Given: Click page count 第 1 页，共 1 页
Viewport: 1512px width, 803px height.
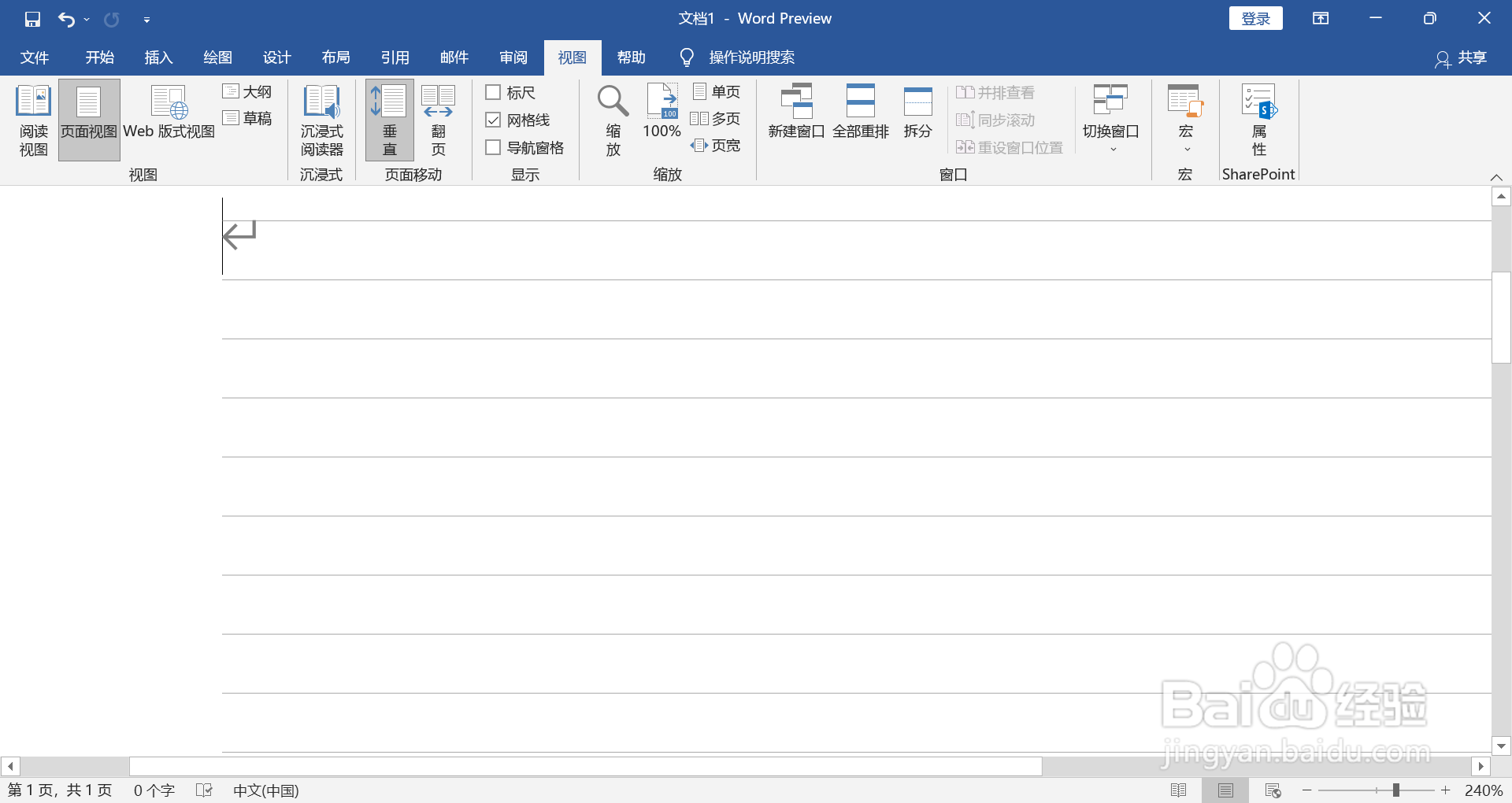Looking at the screenshot, I should pyautogui.click(x=60, y=790).
